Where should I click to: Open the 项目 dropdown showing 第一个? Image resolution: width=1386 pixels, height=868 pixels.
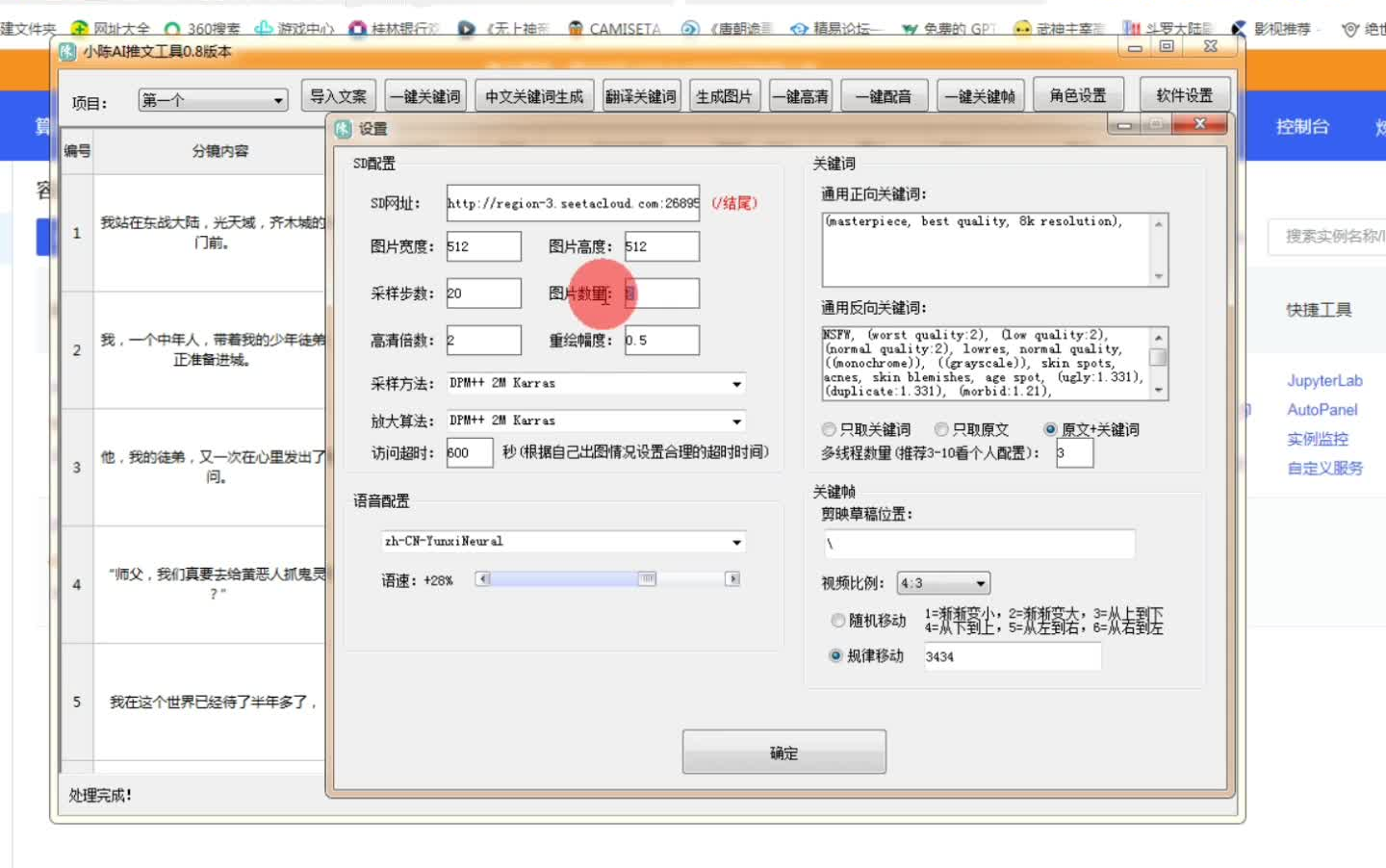pos(213,100)
